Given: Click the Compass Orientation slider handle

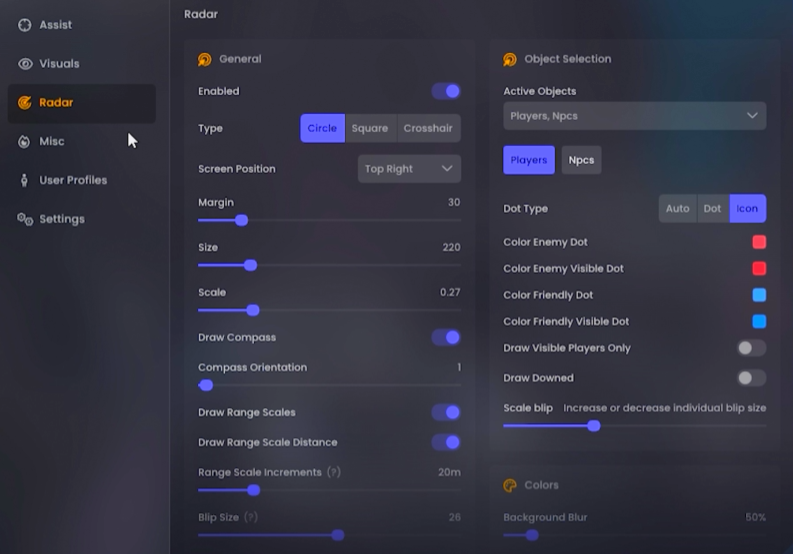Looking at the screenshot, I should 206,385.
